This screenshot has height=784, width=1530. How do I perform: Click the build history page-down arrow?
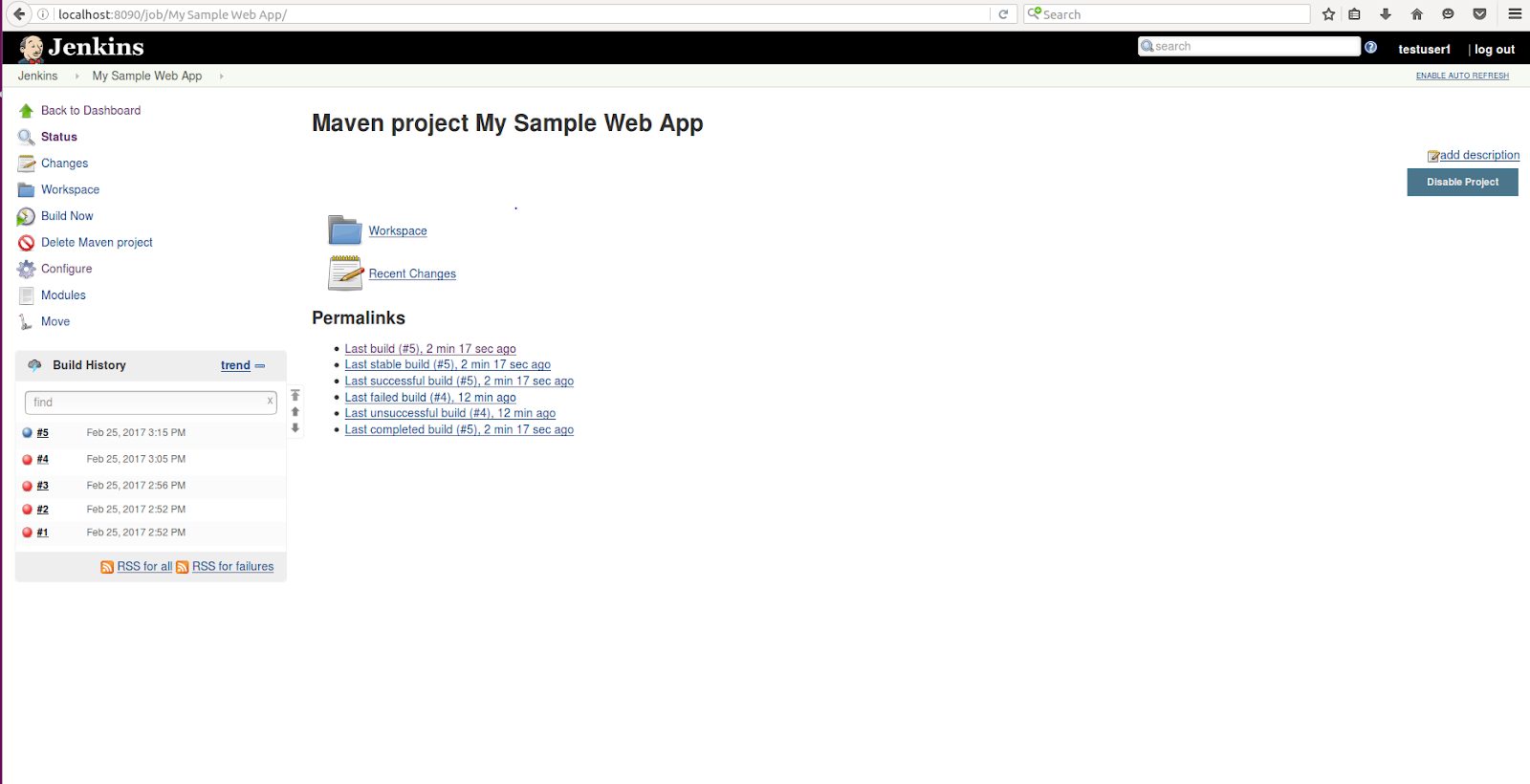pos(295,428)
